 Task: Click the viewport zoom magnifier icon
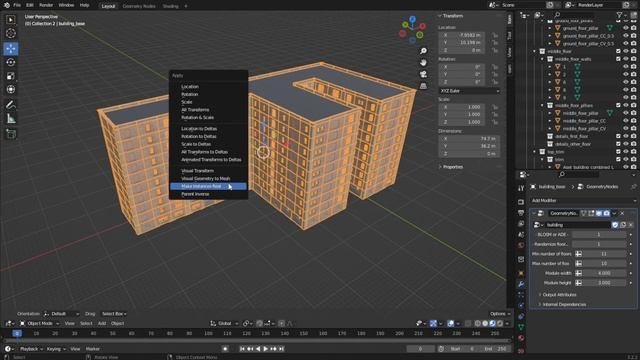tap(423, 51)
